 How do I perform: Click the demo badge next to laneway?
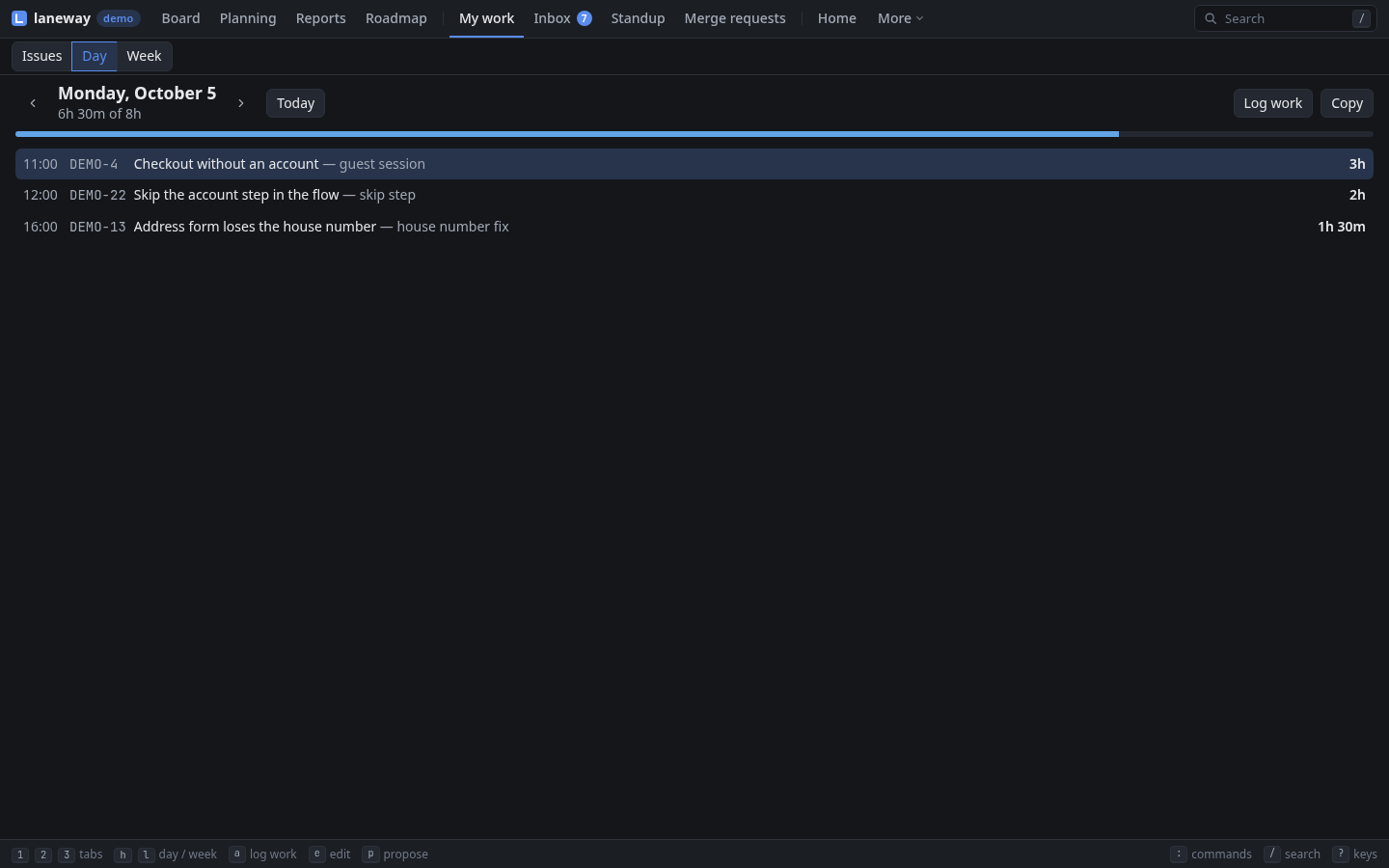[x=119, y=18]
